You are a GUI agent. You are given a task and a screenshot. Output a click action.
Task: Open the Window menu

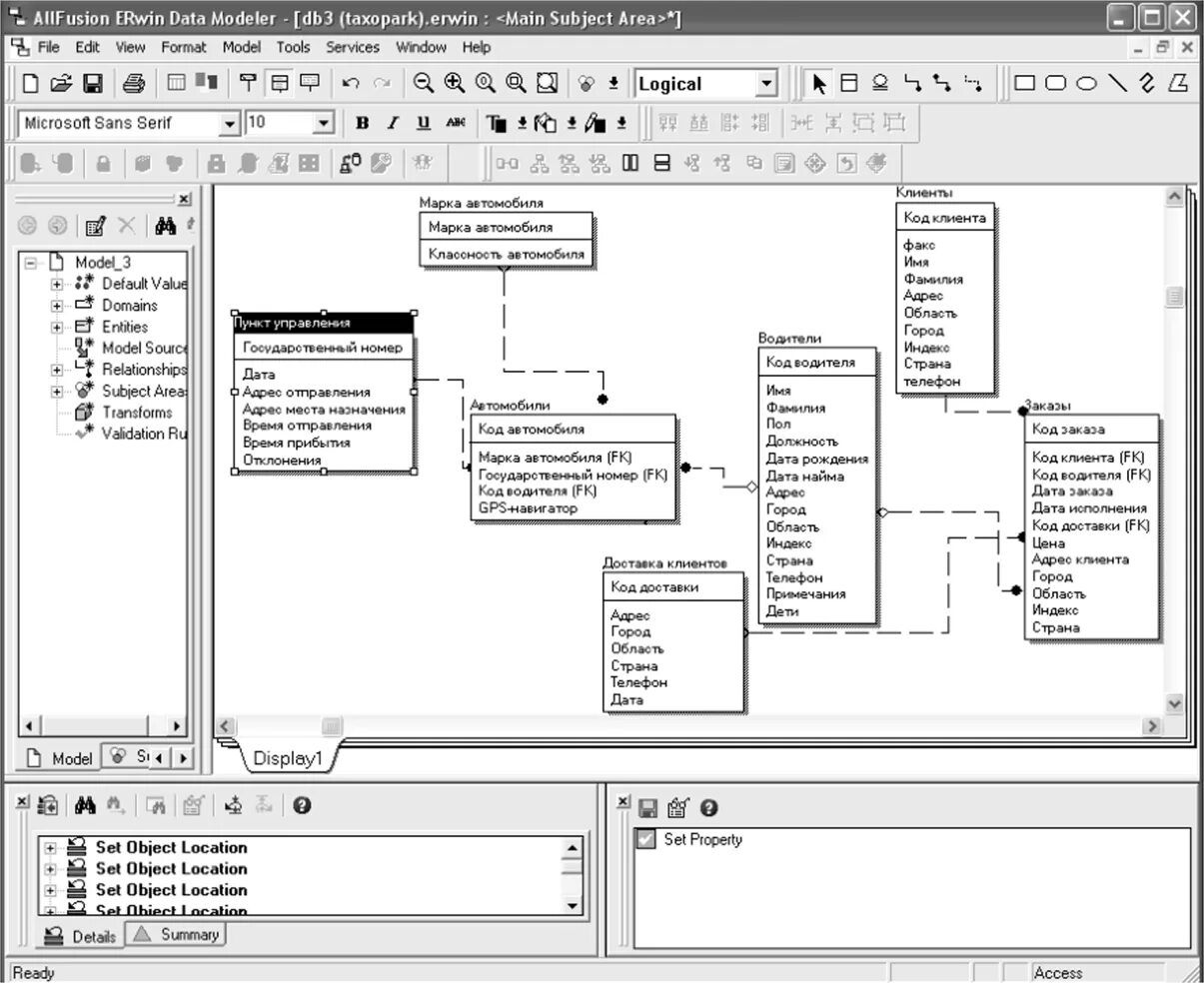point(421,47)
